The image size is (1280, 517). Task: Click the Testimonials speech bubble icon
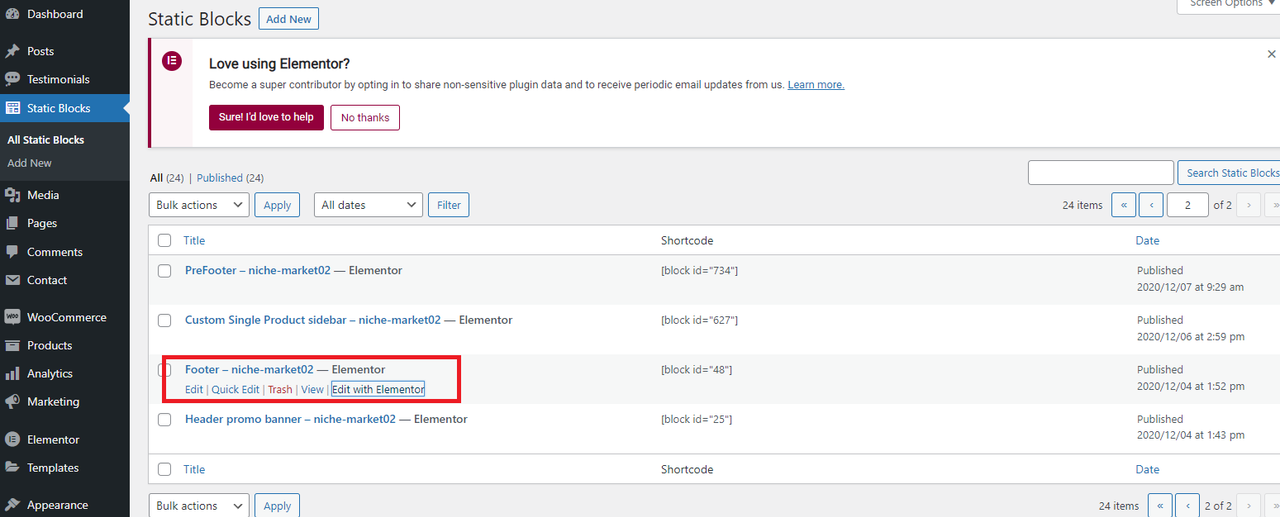[12, 79]
